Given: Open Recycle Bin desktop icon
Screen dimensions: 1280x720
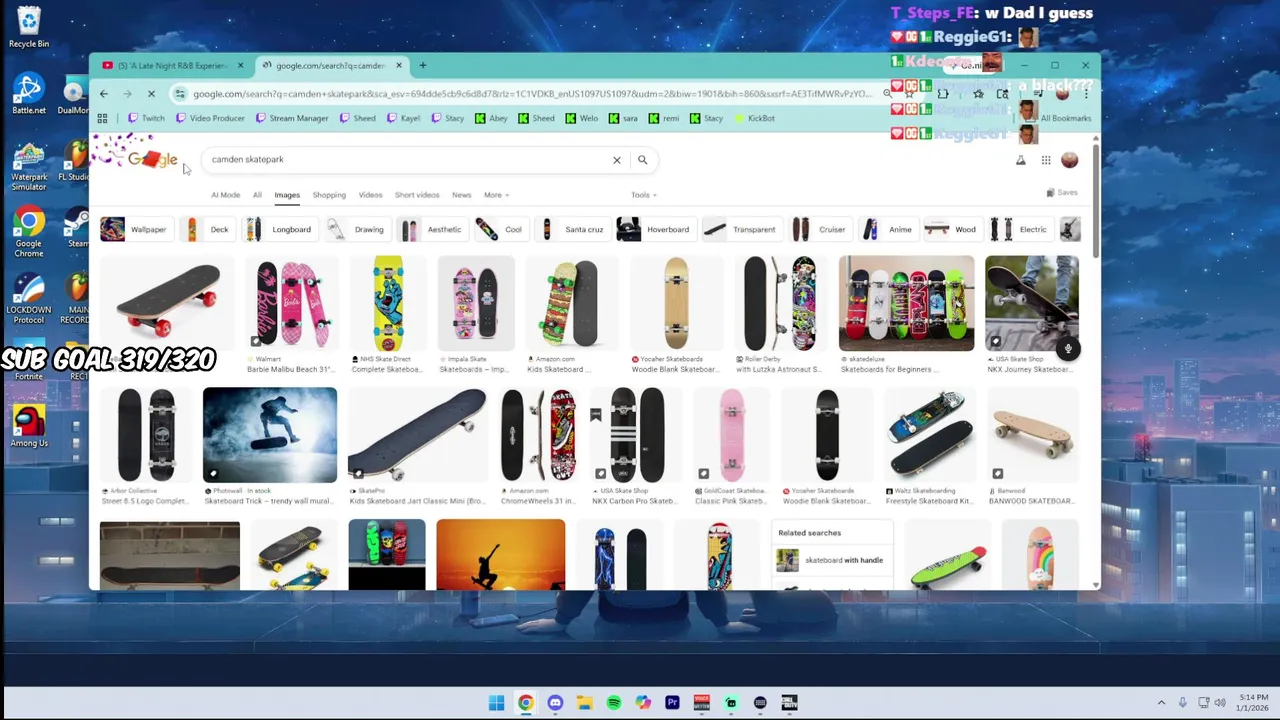Looking at the screenshot, I should (x=29, y=27).
